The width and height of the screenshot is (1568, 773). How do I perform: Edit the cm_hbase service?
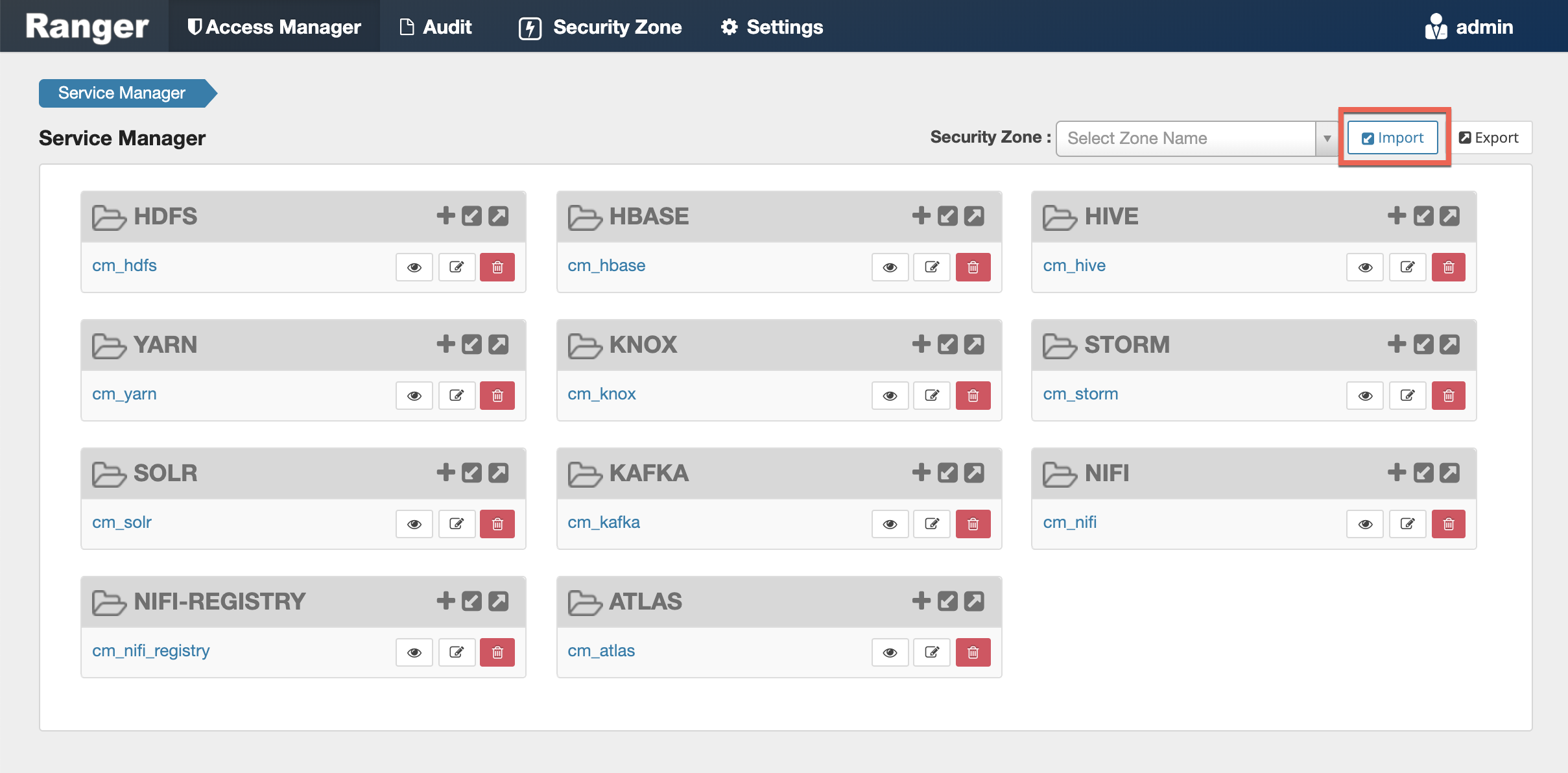point(932,267)
